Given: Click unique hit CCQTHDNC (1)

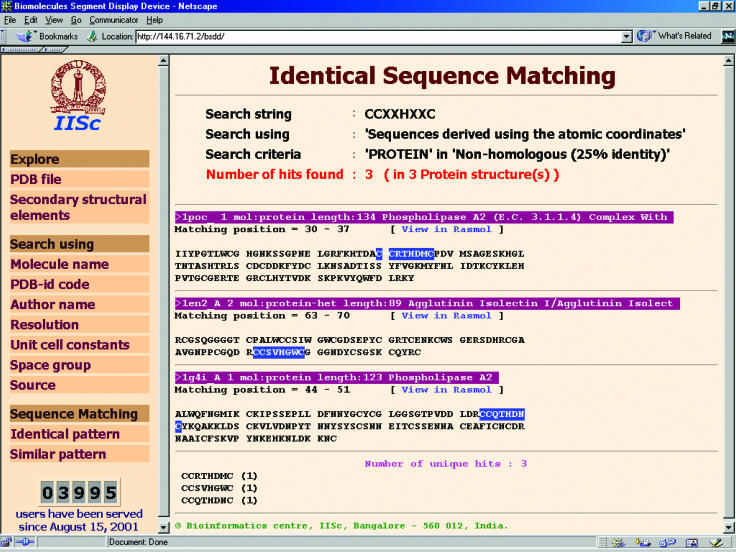Looking at the screenshot, I should [219, 500].
